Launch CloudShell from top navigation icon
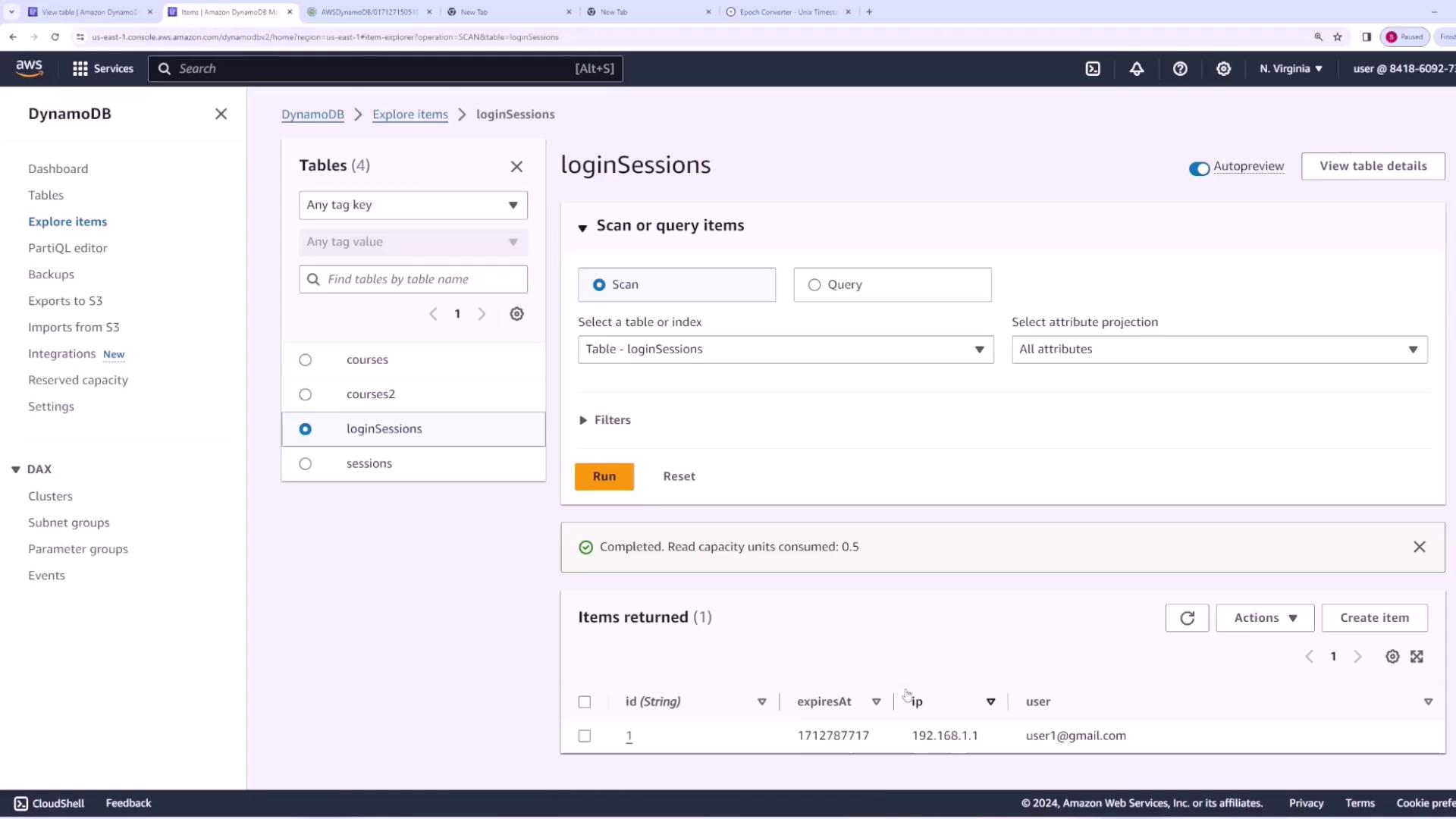 (1093, 68)
